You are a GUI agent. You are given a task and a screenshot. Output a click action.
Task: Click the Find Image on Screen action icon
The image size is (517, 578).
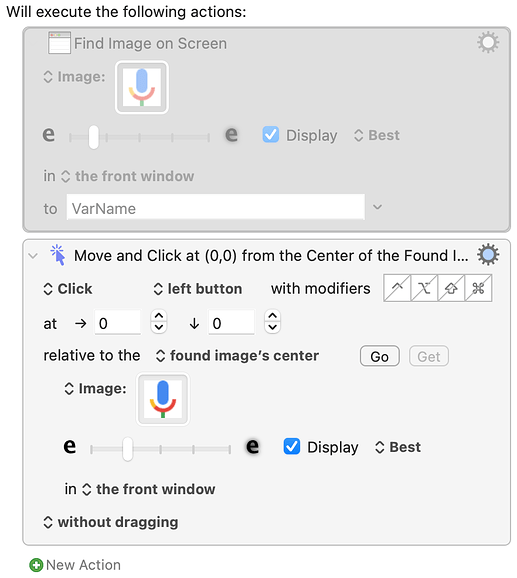(59, 43)
